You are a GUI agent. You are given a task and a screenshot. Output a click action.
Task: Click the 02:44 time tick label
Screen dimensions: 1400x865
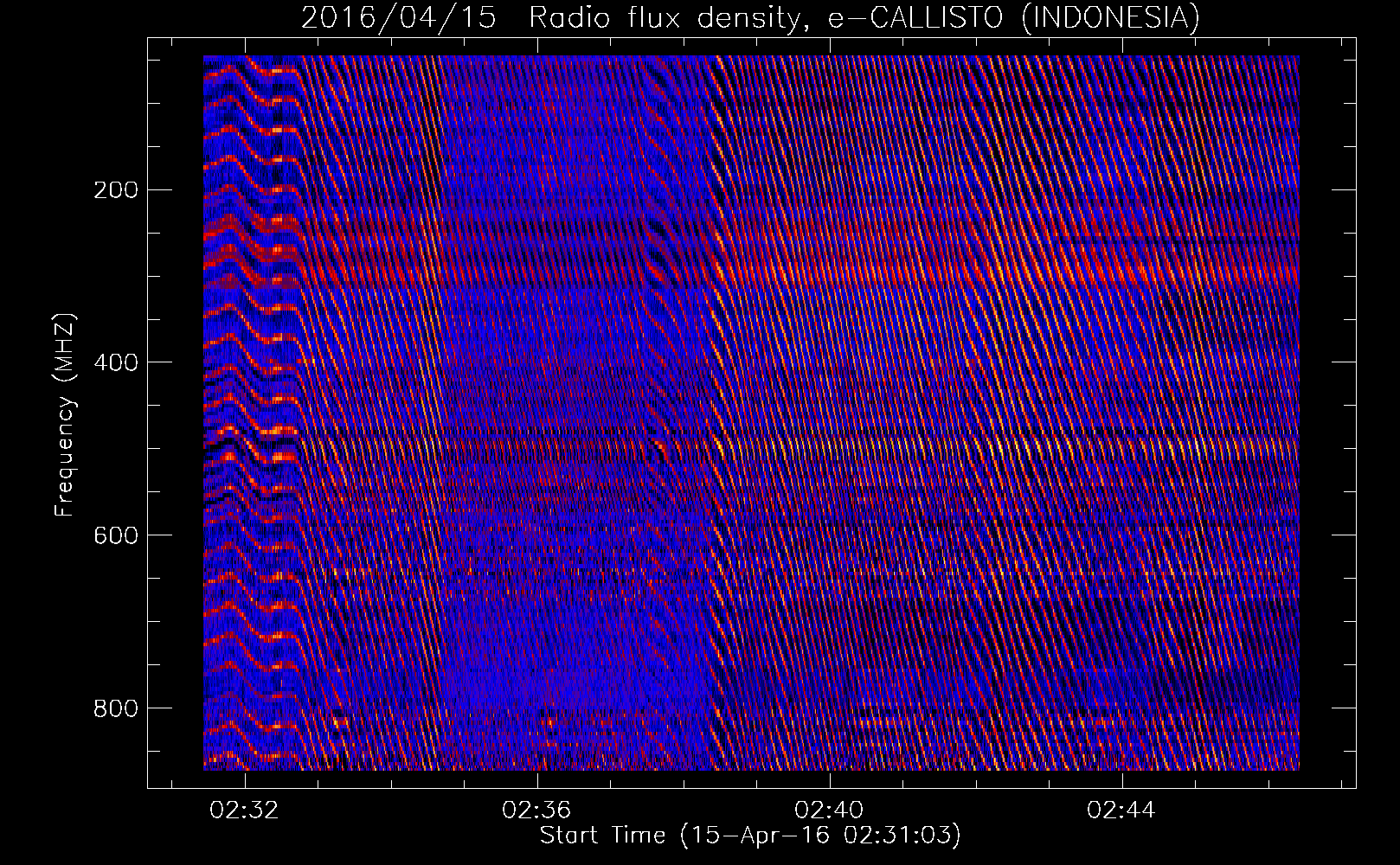[1122, 811]
